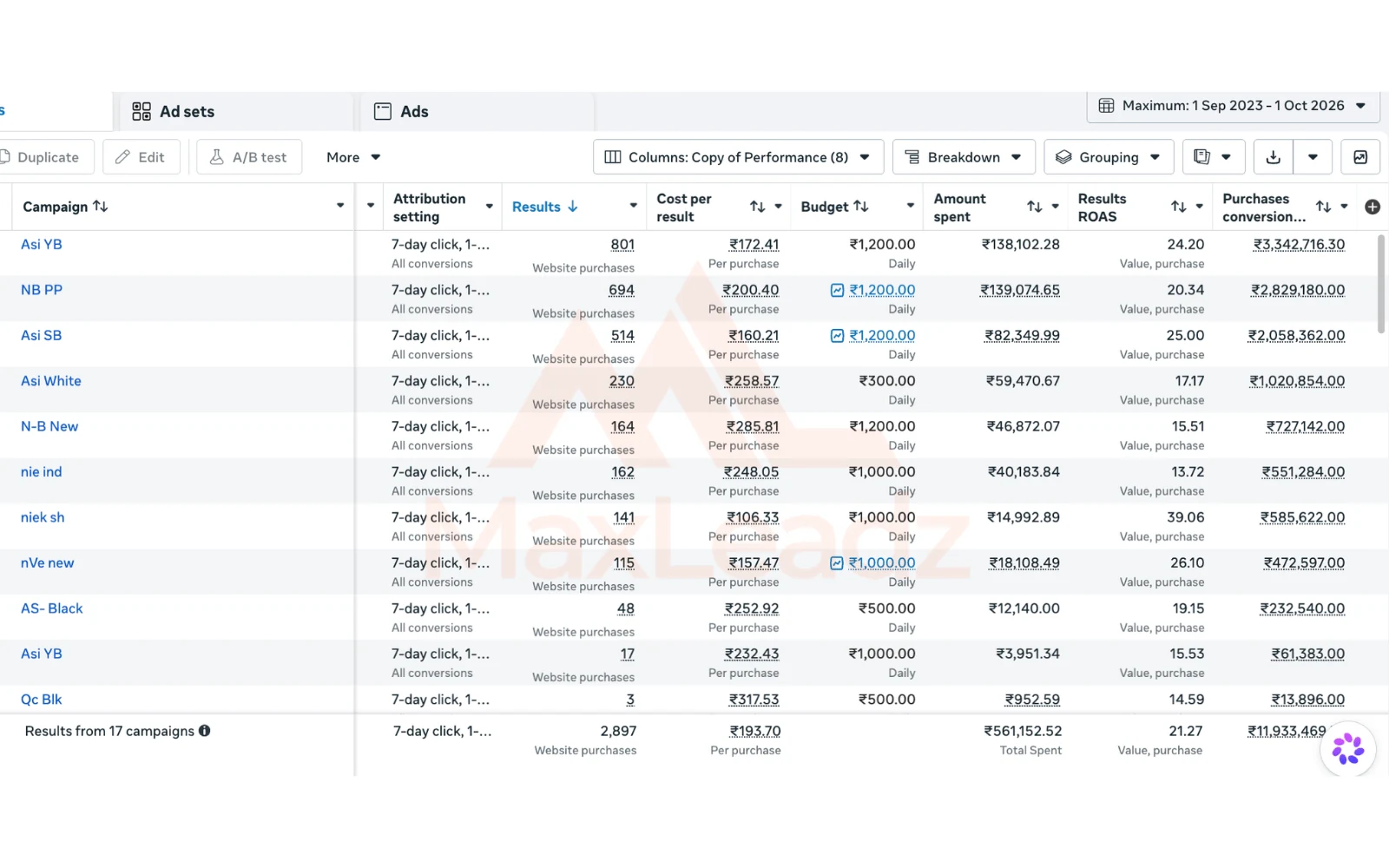This screenshot has height=868, width=1389.
Task: Click the vertical table scrollbar
Action: [x=1381, y=284]
